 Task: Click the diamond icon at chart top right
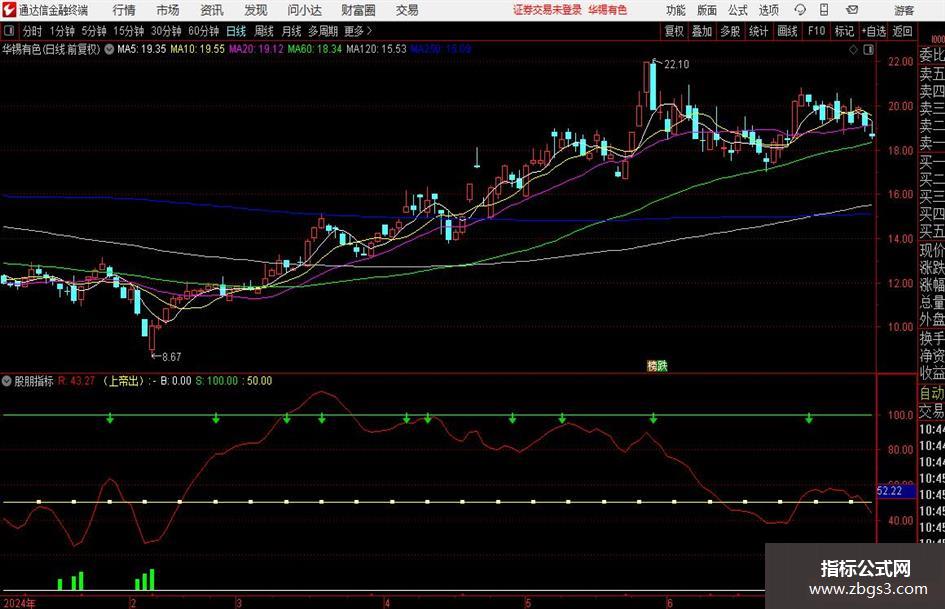coord(853,50)
